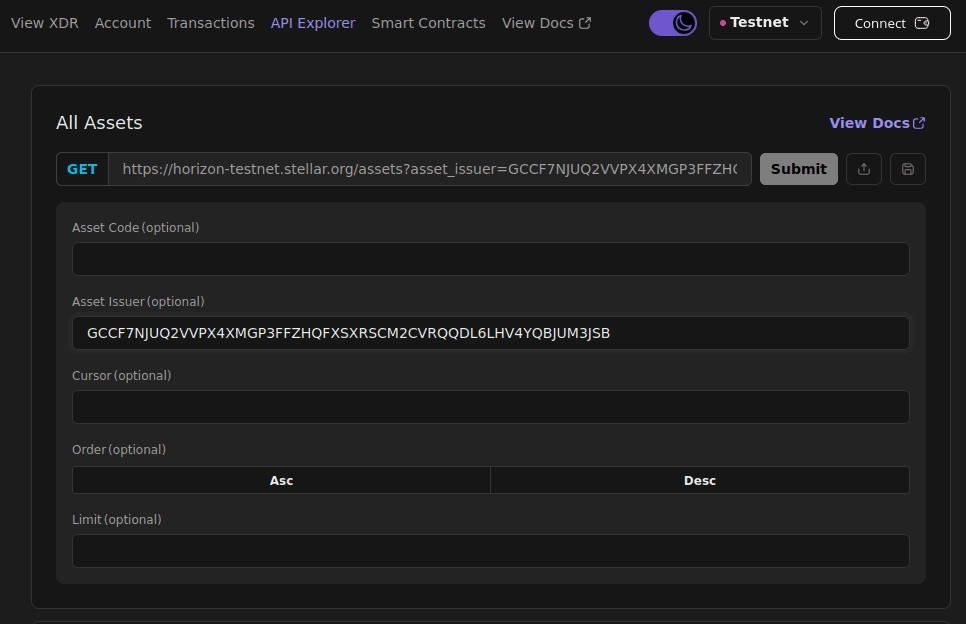Screen dimensions: 966x624
Task: Select Desc order option
Action: click(x=700, y=480)
